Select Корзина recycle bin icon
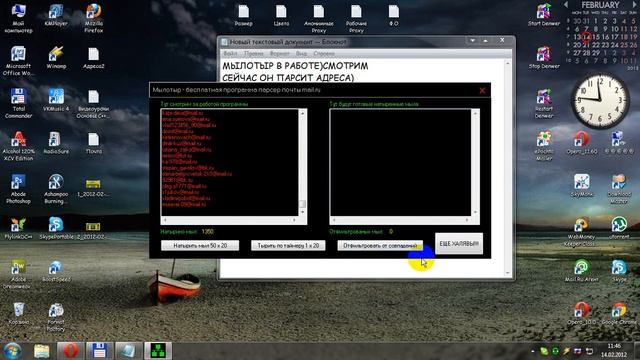 (18, 313)
